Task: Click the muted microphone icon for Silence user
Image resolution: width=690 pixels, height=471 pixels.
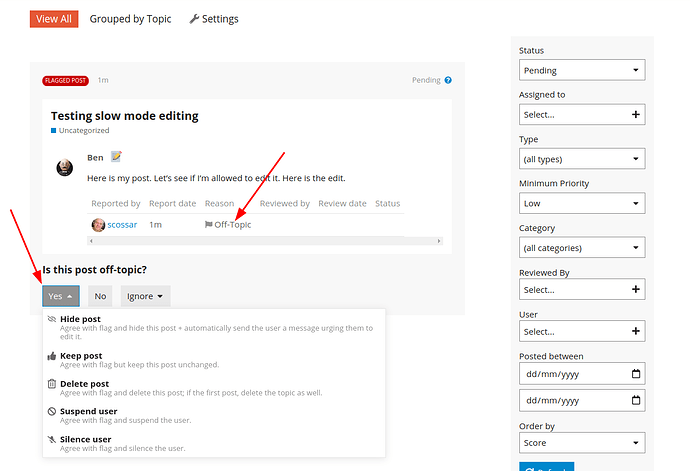Action: [x=51, y=439]
